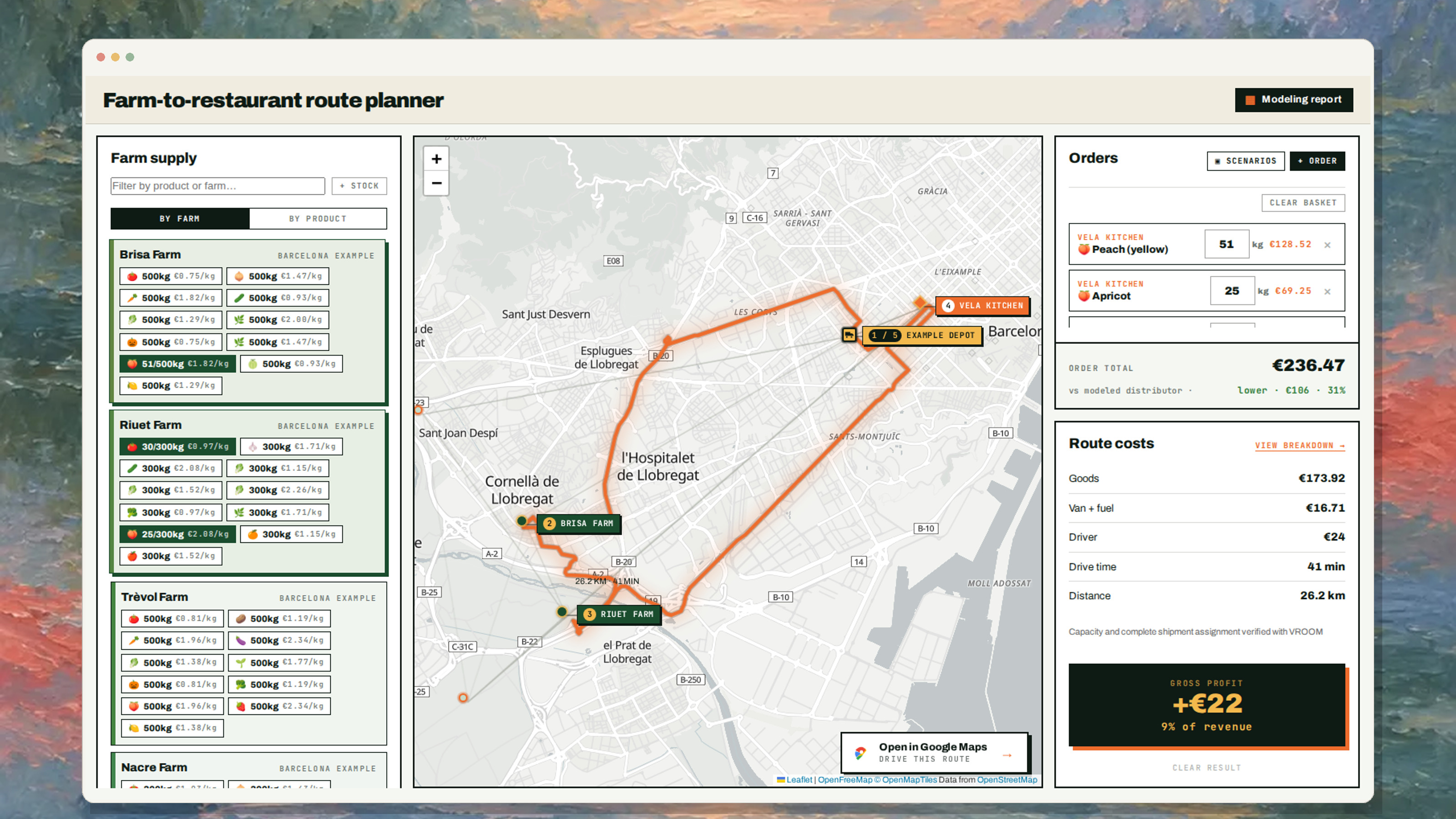This screenshot has width=1456, height=819.
Task: Open the OpenStreetMap attribution link
Action: [1006, 780]
